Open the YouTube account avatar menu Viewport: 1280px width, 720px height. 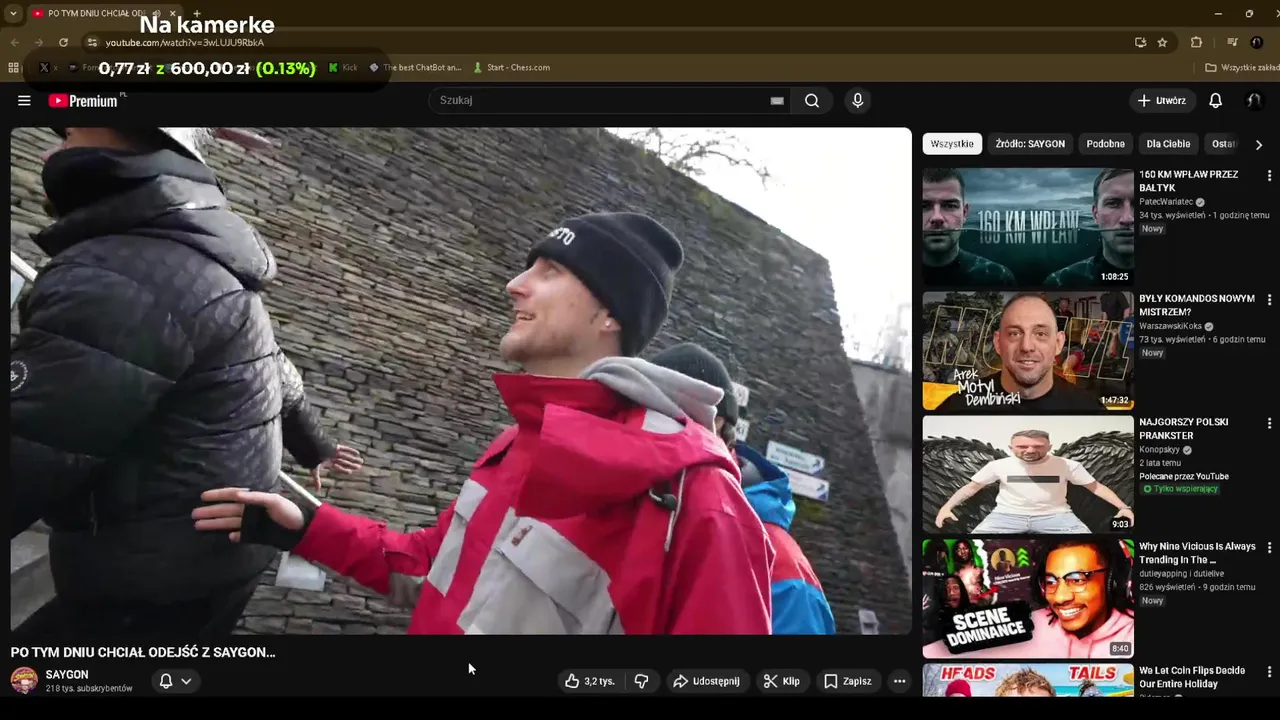(x=1253, y=100)
